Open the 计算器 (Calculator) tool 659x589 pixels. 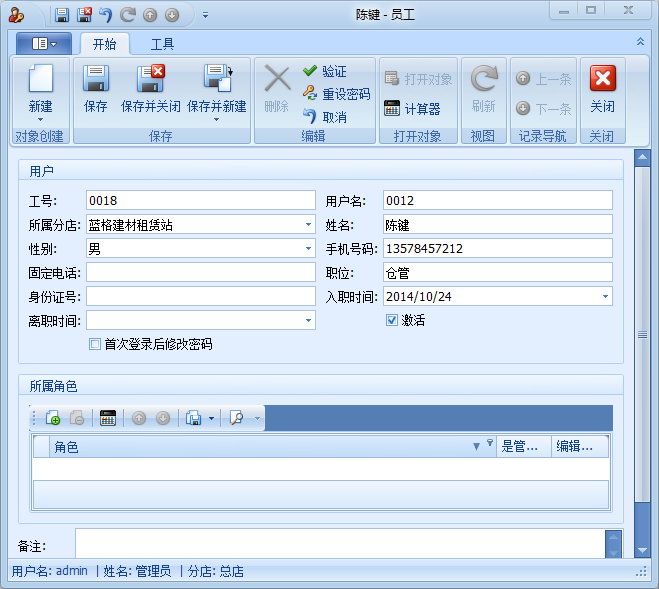[393, 109]
